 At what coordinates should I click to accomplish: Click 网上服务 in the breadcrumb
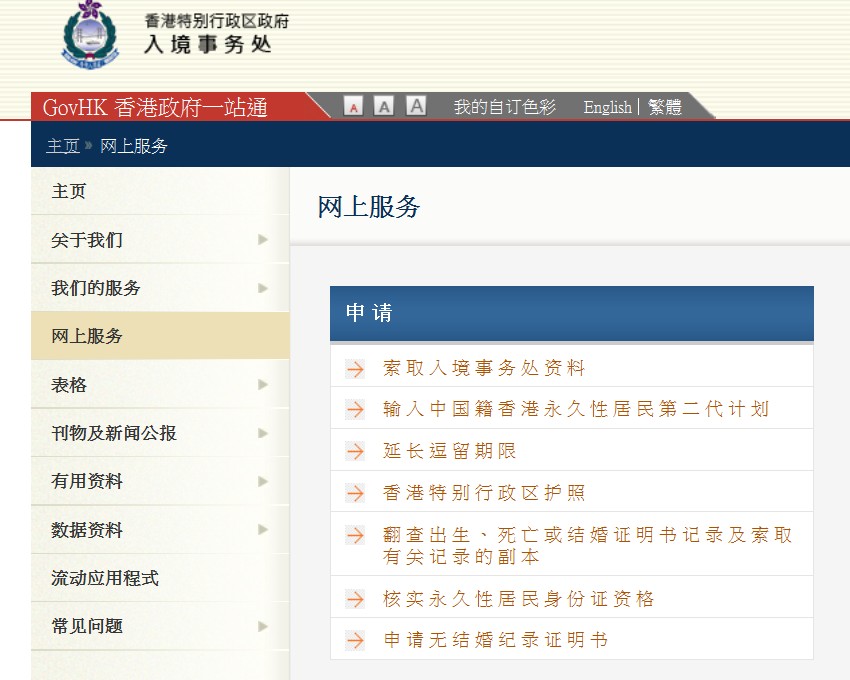pos(134,146)
